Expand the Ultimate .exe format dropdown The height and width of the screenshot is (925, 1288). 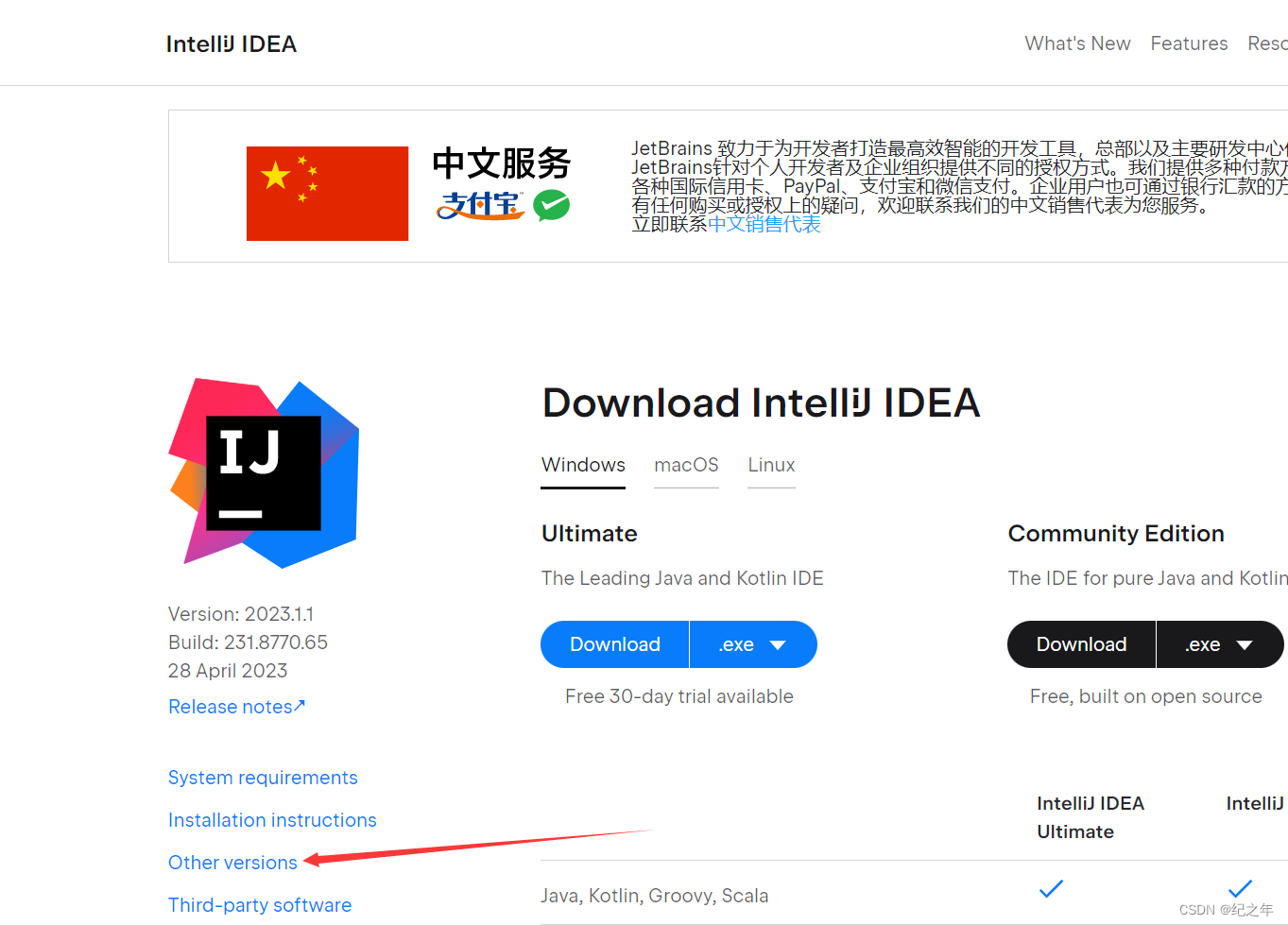pos(753,644)
